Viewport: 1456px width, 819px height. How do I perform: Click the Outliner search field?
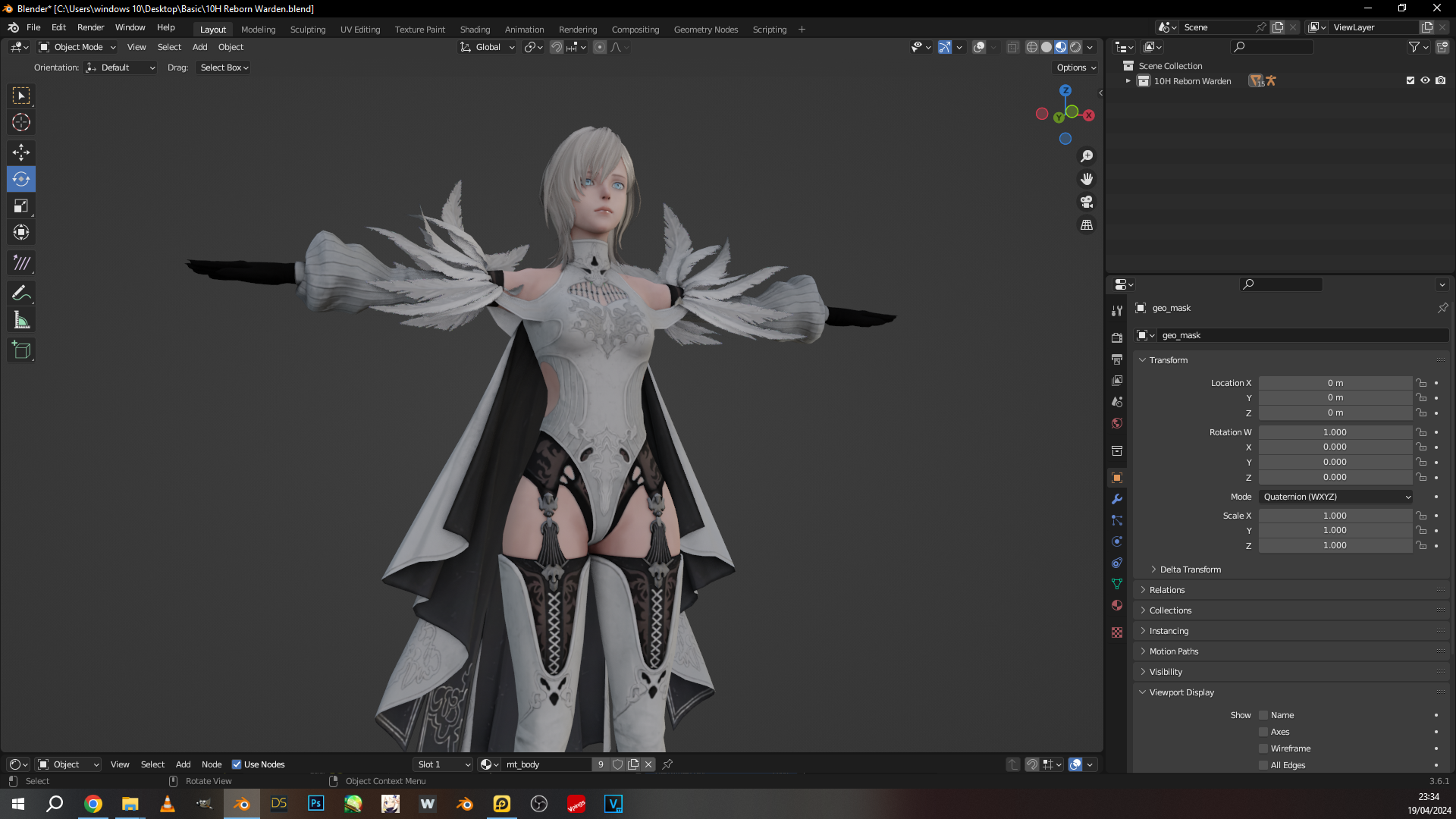tap(1272, 47)
